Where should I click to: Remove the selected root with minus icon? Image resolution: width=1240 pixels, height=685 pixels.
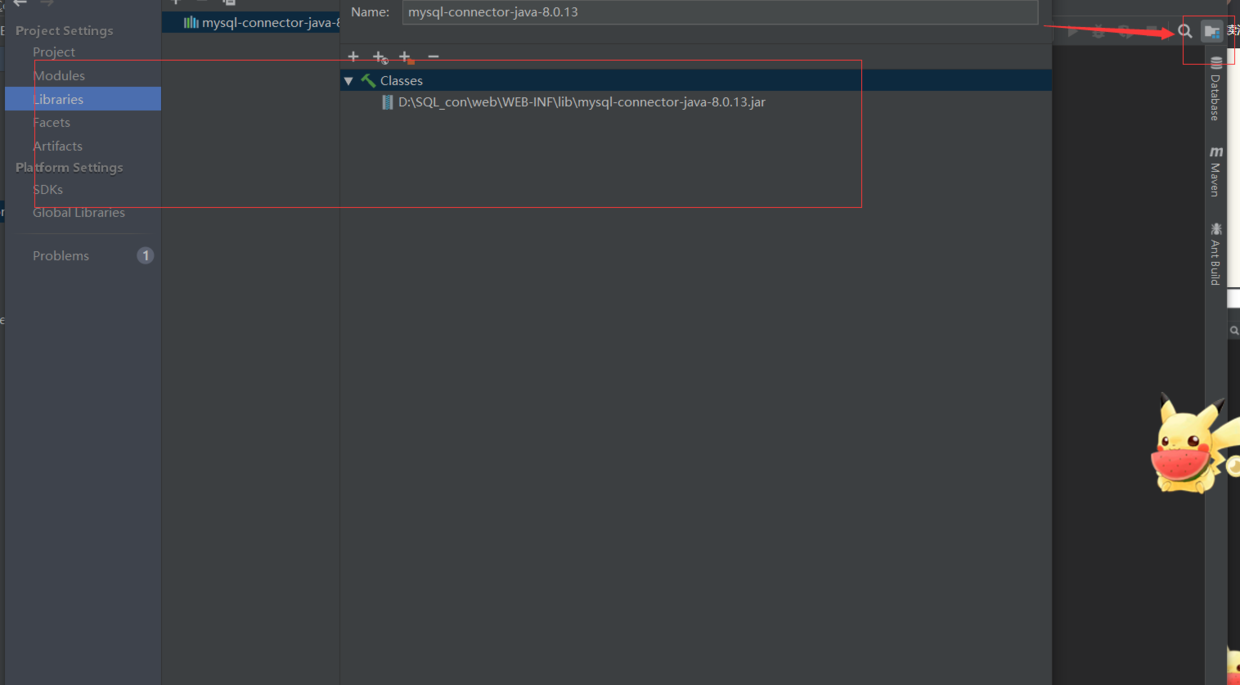point(433,57)
